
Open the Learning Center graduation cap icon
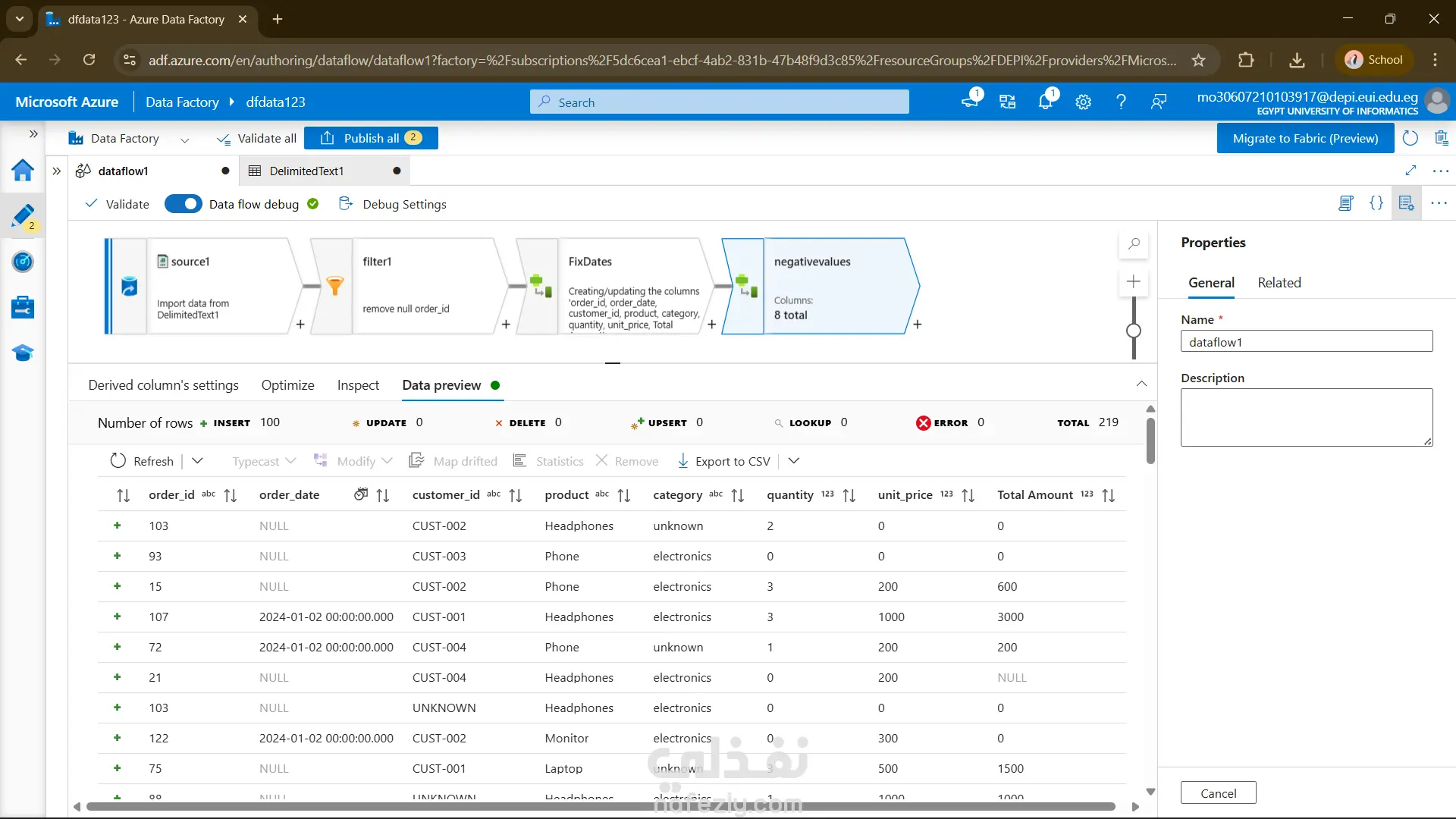point(23,353)
